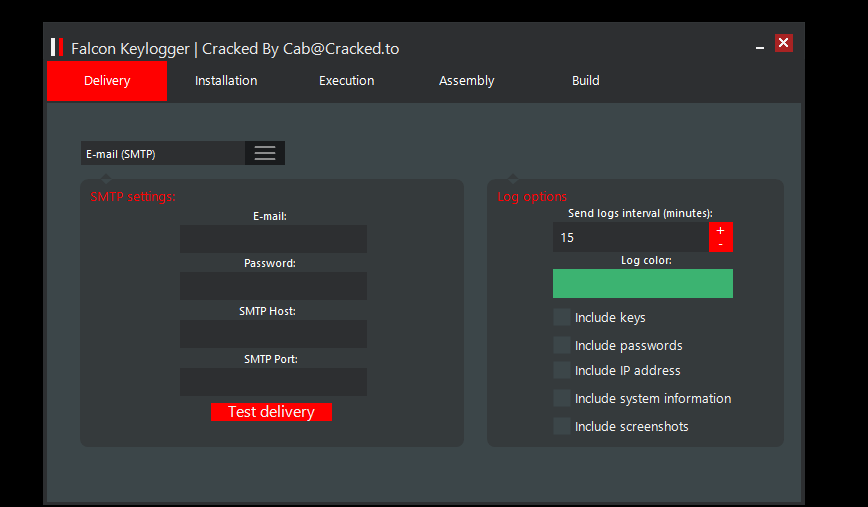Switch to the Installation tab
This screenshot has height=507, width=868.
pyautogui.click(x=226, y=81)
